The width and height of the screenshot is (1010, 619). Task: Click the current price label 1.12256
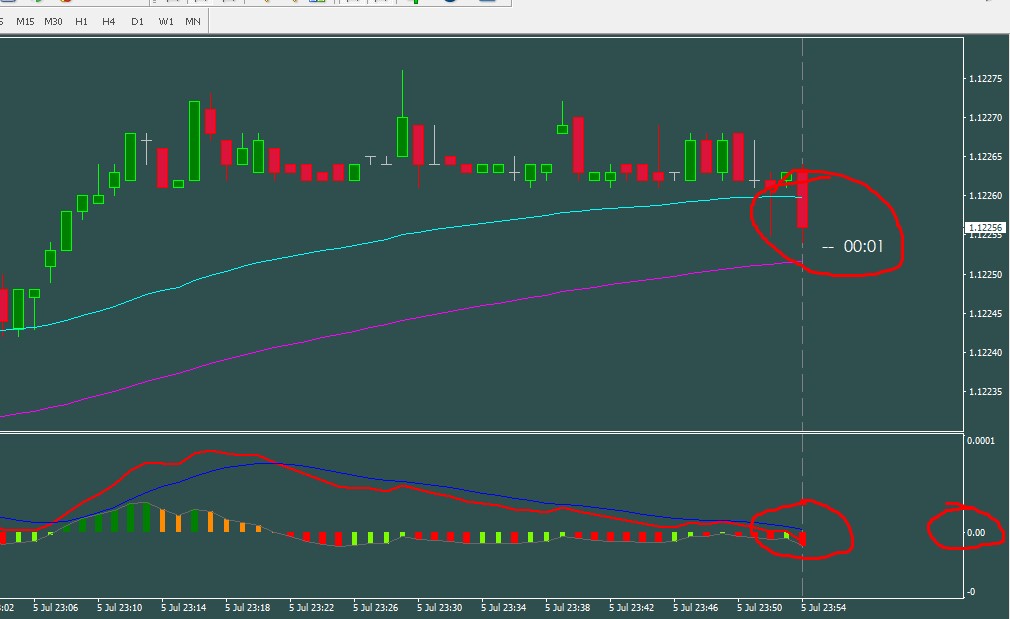click(986, 227)
